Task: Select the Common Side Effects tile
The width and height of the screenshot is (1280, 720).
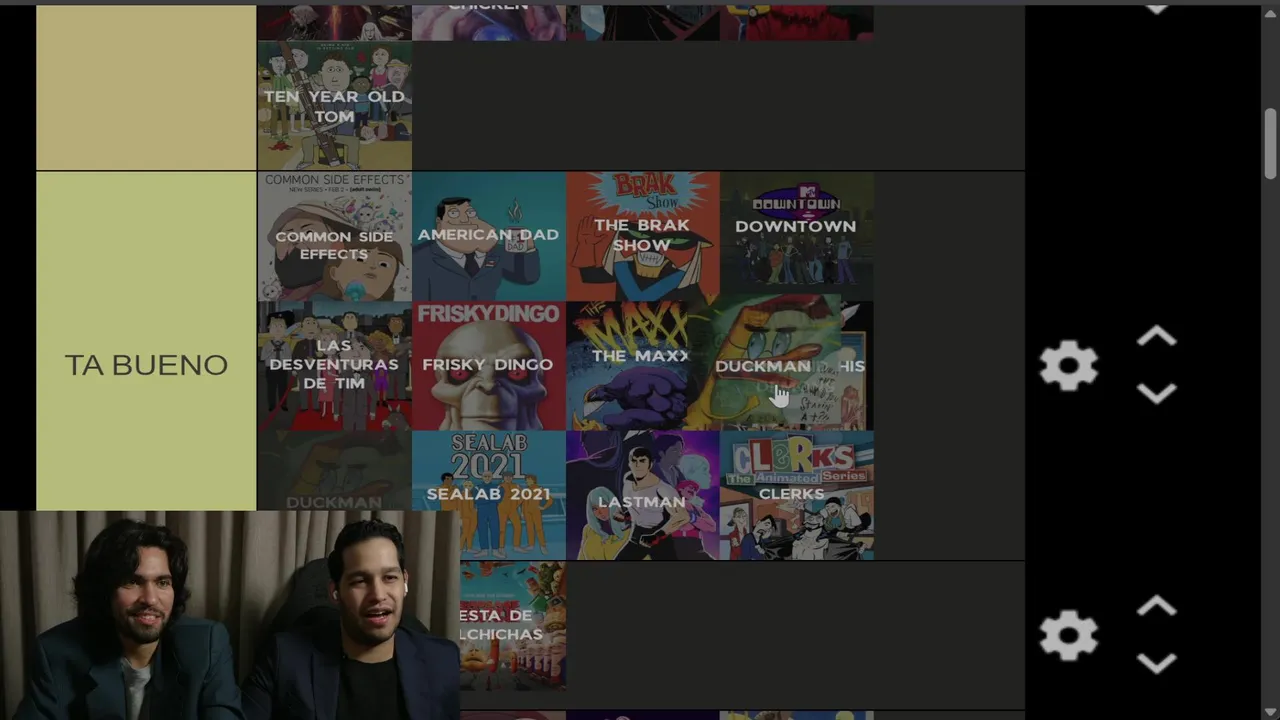Action: click(334, 236)
